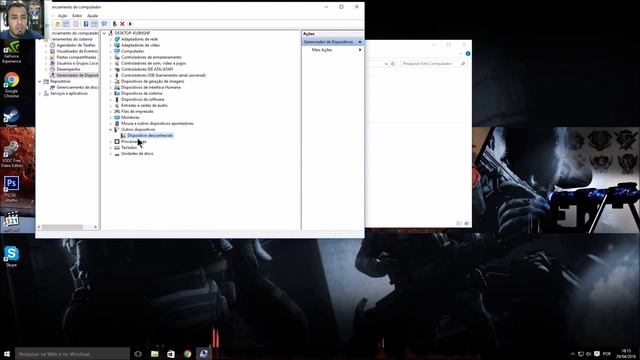The image size is (640, 360).
Task: Click the unknown device warning icon
Action: click(123, 136)
